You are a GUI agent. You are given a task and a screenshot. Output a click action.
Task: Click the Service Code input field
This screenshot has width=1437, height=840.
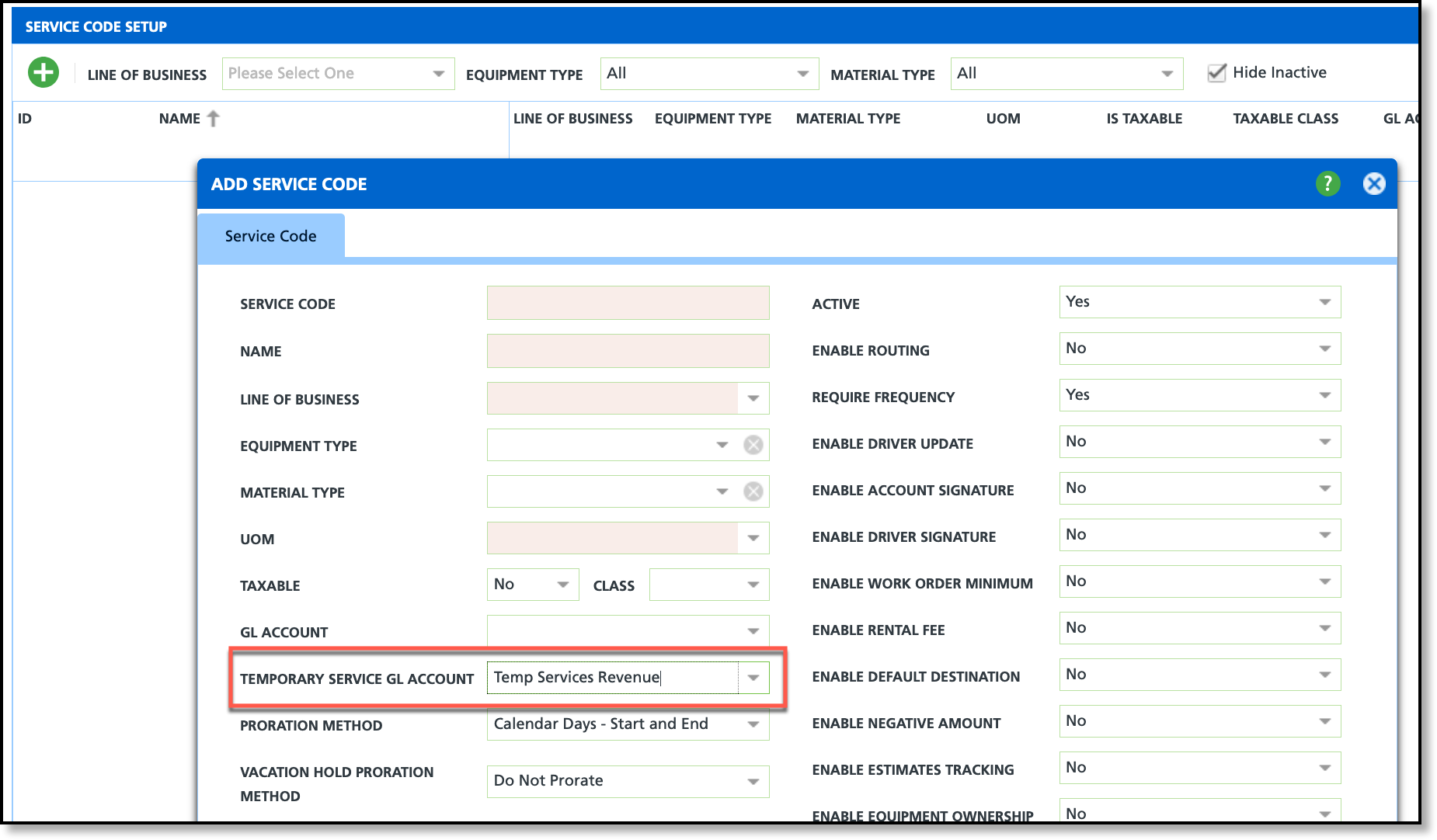628,303
